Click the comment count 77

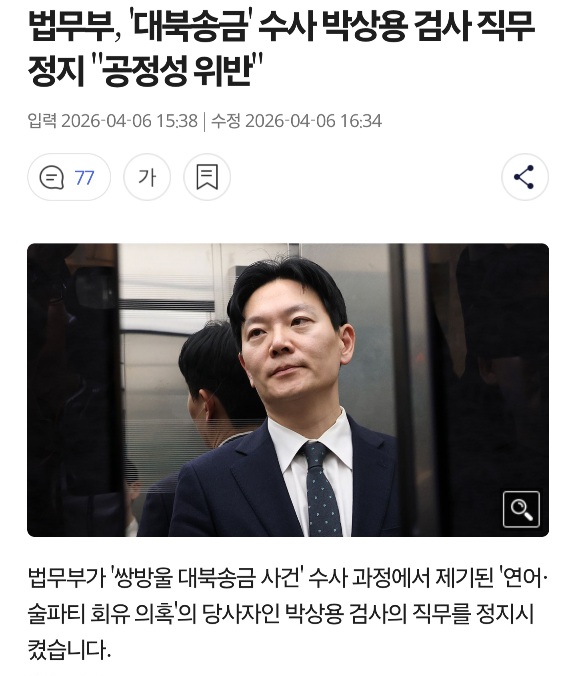coord(85,178)
